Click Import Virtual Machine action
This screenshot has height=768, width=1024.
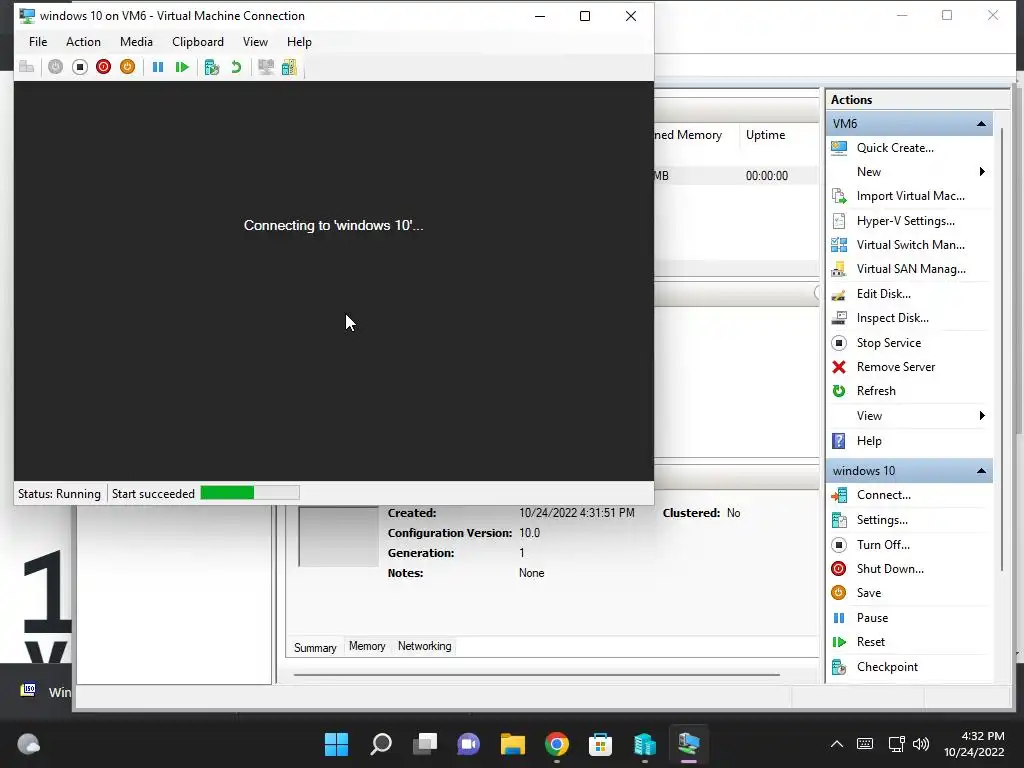tap(910, 196)
